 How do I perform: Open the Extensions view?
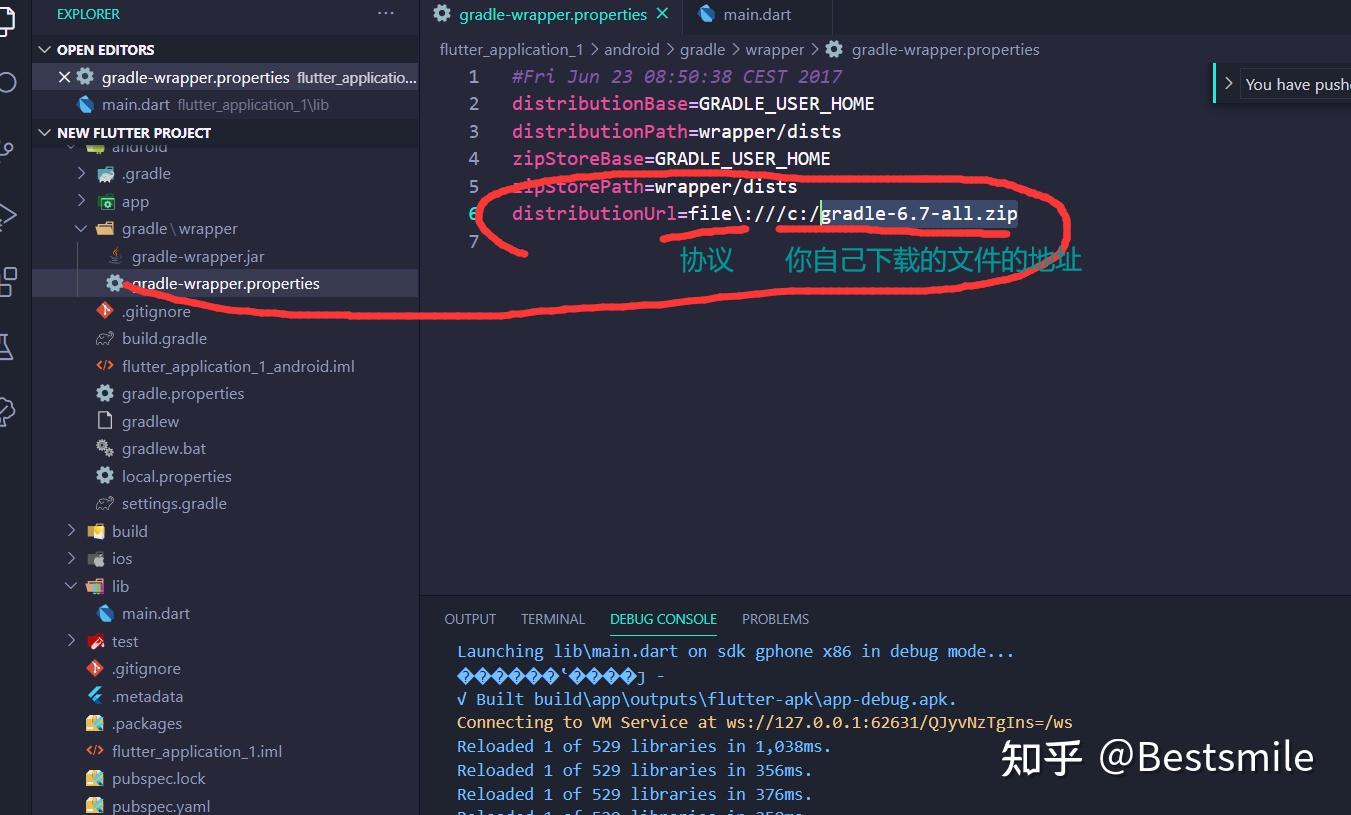(x=10, y=282)
